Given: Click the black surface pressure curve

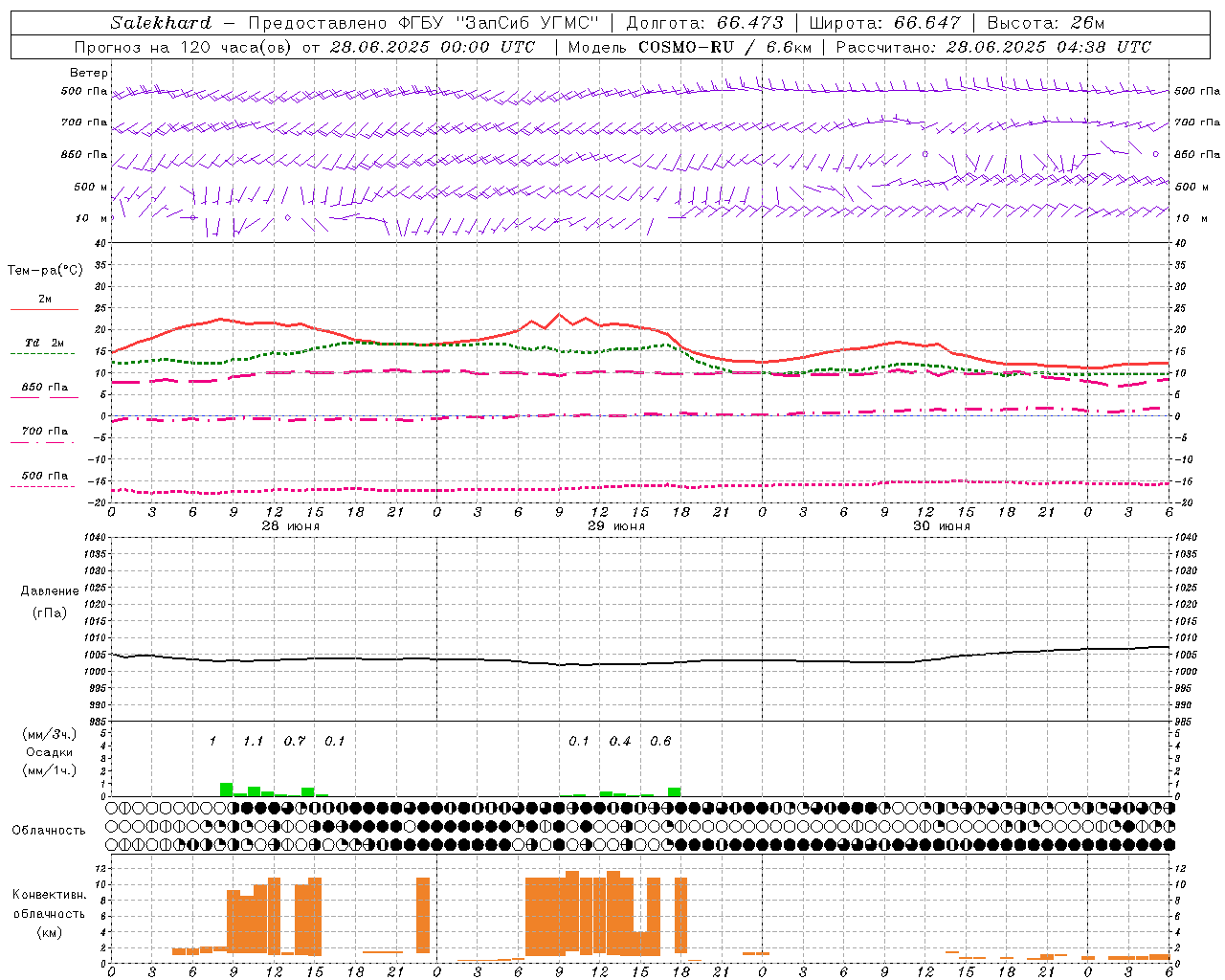Looking at the screenshot, I should [641, 663].
